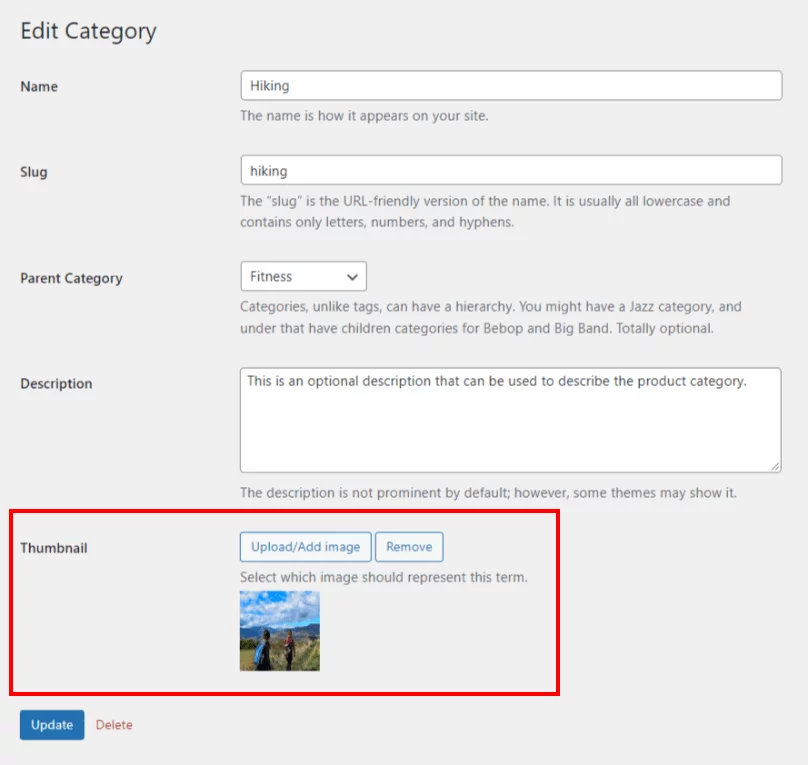Click the Slug field label
The image size is (808, 765).
[x=34, y=172]
